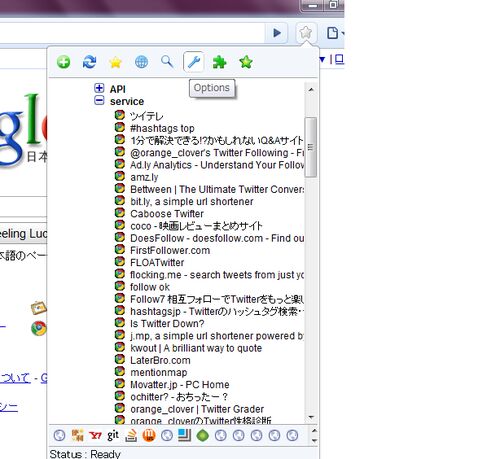Open the 'Bettween | The Ultimate Twitter' bookmark
This screenshot has height=459, width=500.
coord(217,189)
